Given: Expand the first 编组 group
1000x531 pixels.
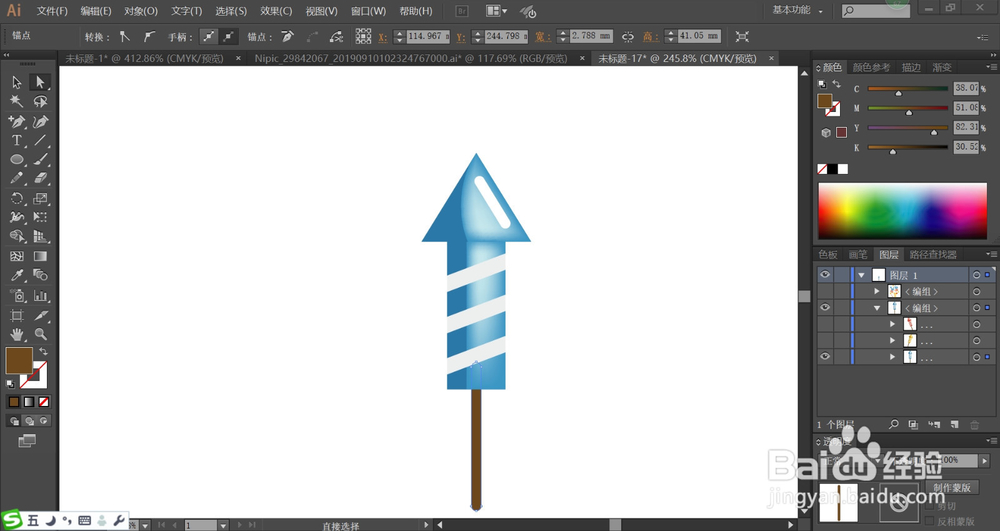Looking at the screenshot, I should click(x=877, y=291).
